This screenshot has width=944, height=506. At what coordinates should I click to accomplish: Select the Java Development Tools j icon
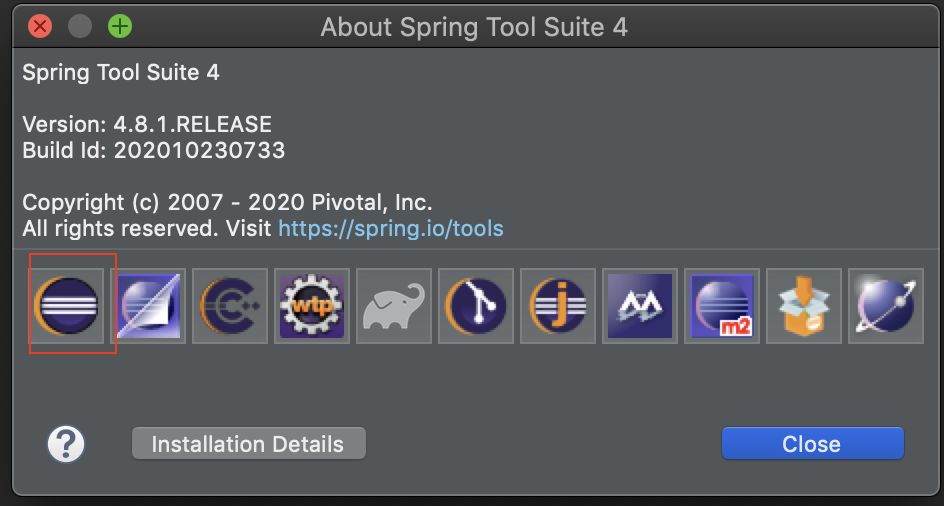click(558, 305)
